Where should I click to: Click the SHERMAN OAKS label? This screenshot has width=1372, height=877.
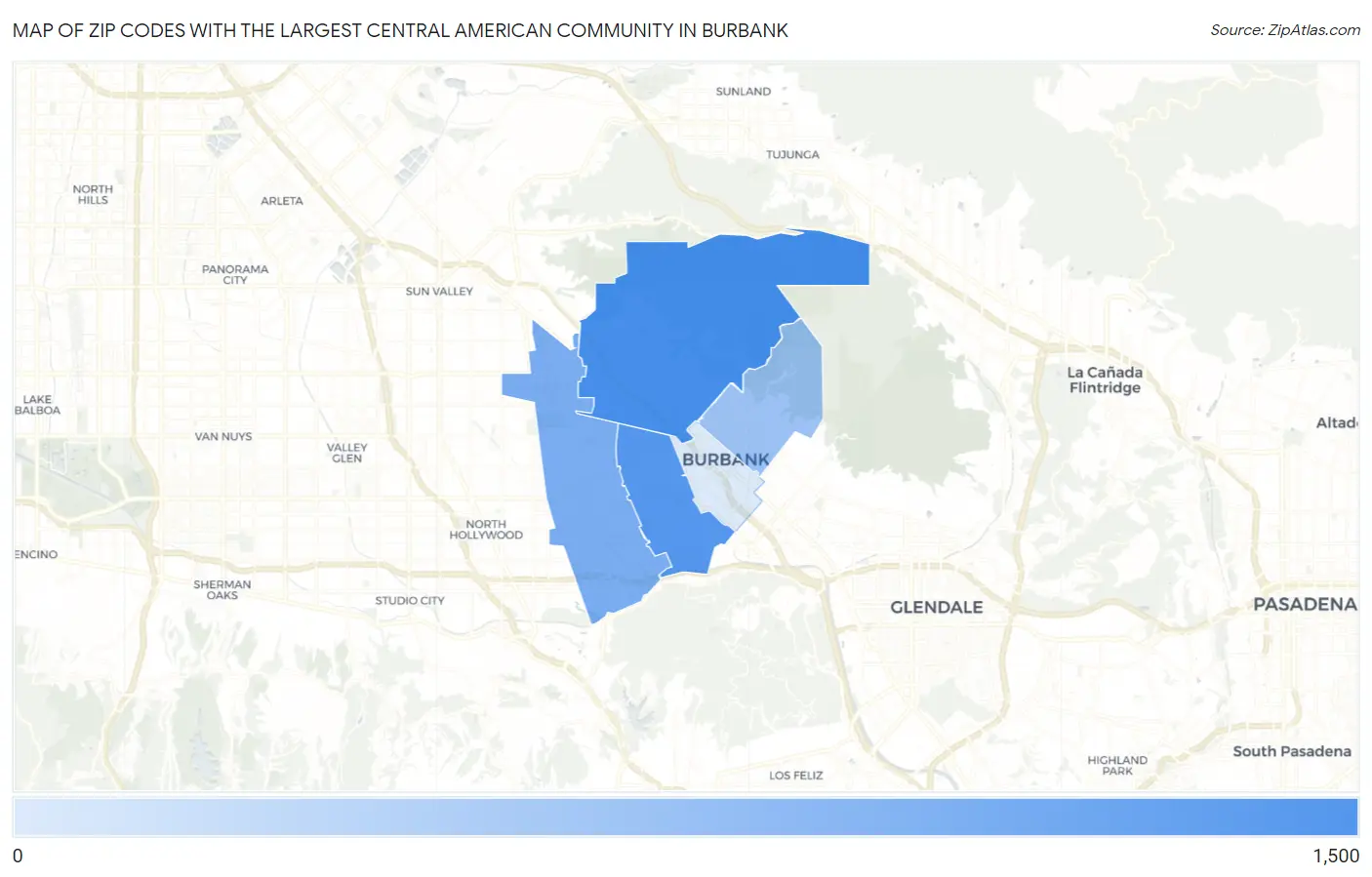(222, 590)
